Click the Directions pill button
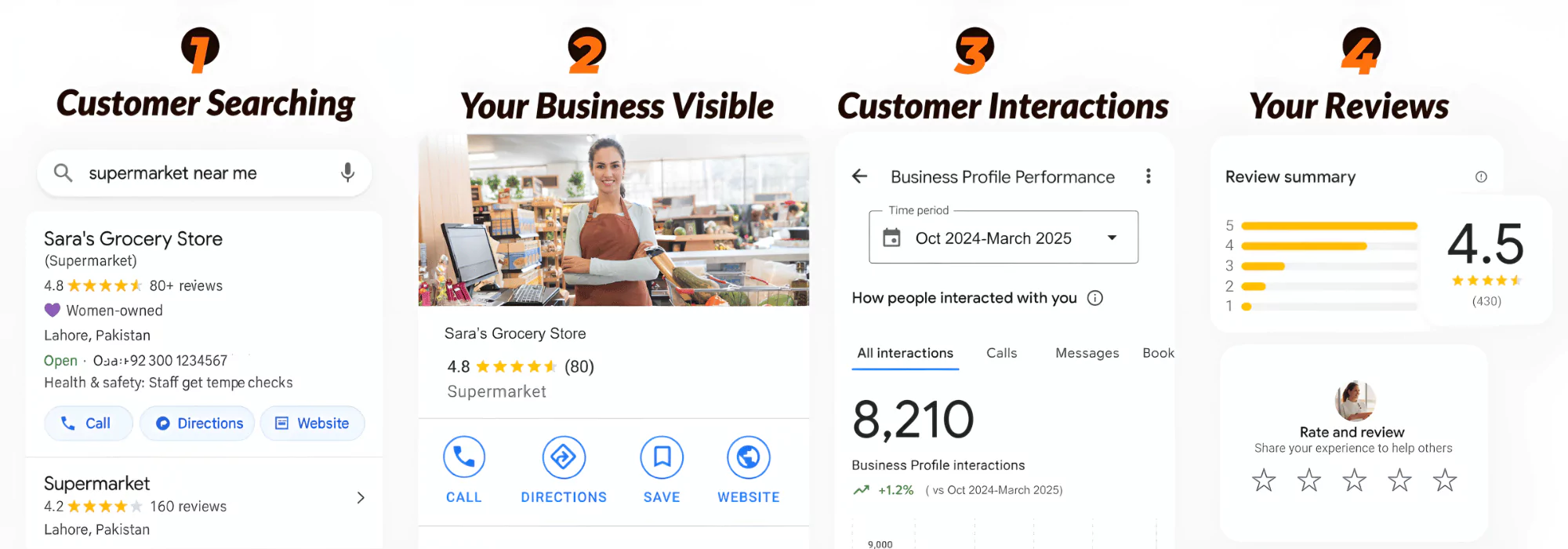The image size is (1568, 549). pyautogui.click(x=198, y=424)
